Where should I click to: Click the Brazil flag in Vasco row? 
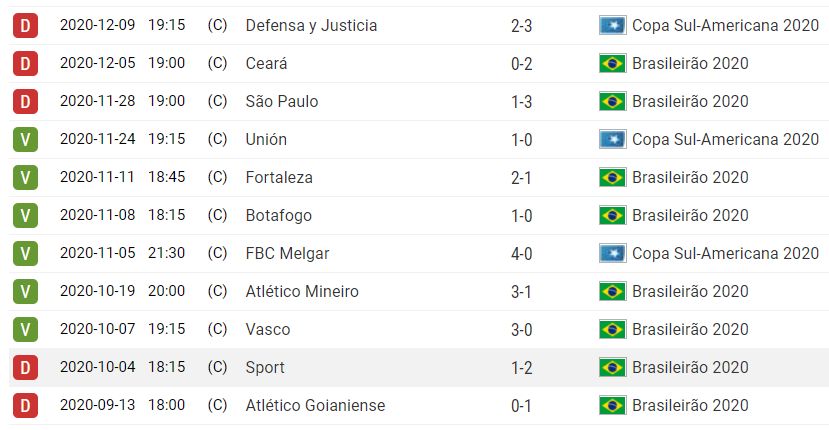612,329
